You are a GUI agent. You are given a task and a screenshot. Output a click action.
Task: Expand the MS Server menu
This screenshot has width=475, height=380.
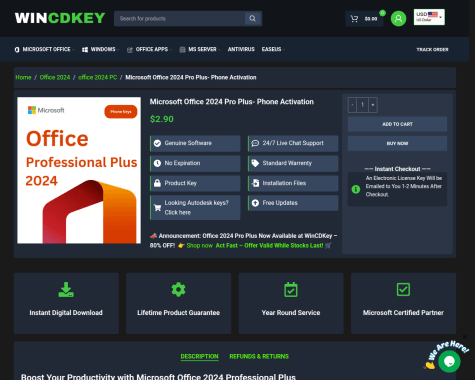tap(200, 49)
